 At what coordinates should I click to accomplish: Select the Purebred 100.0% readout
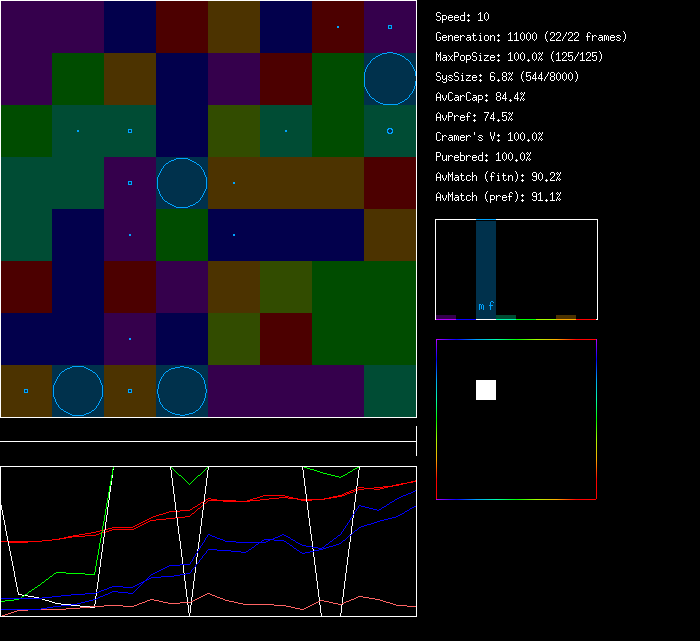tap(483, 157)
